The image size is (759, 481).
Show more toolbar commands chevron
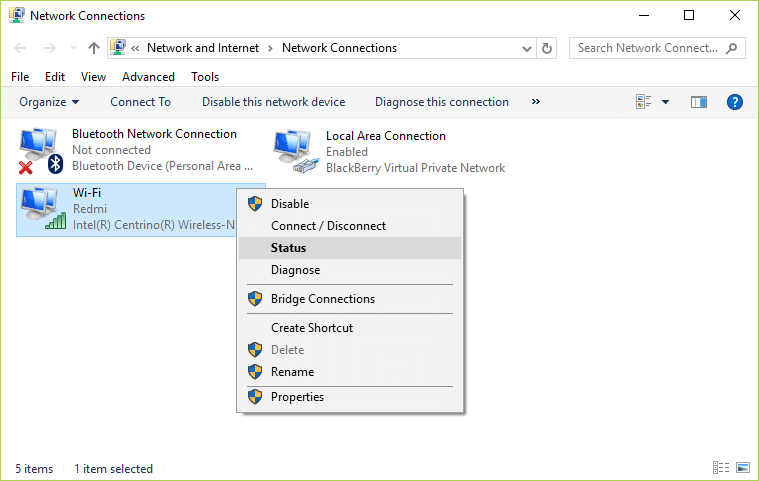pos(536,102)
